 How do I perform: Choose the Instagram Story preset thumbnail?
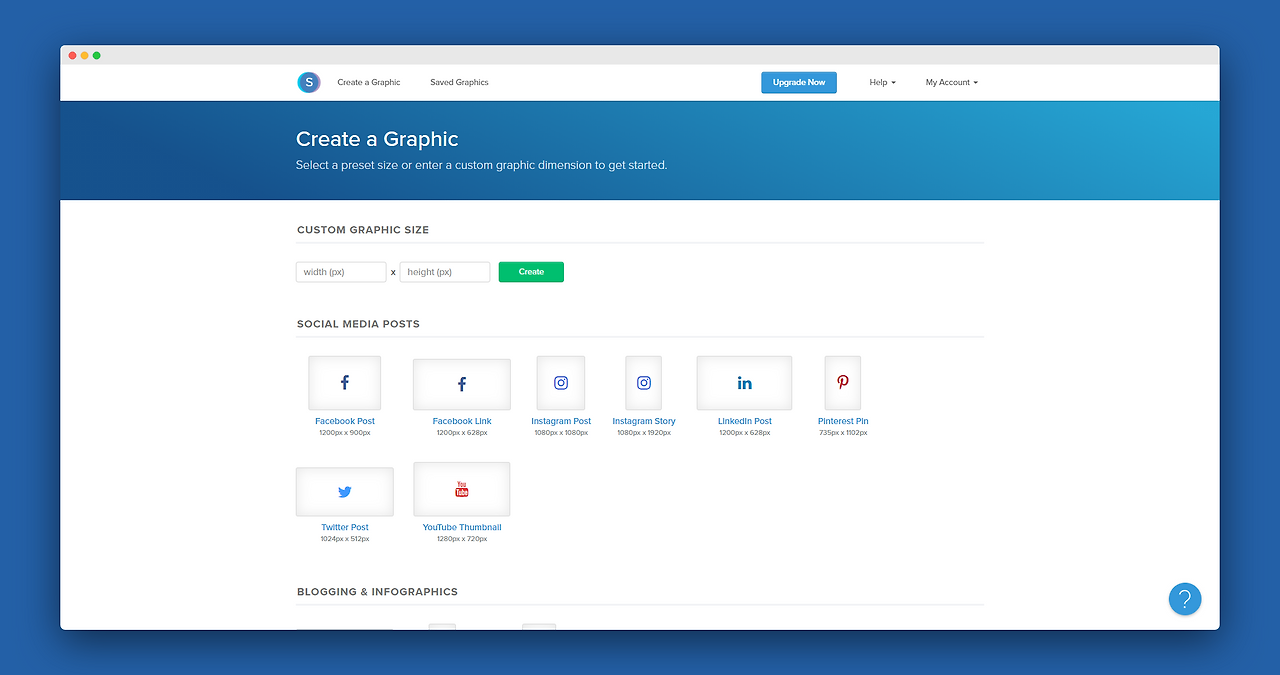[x=644, y=383]
